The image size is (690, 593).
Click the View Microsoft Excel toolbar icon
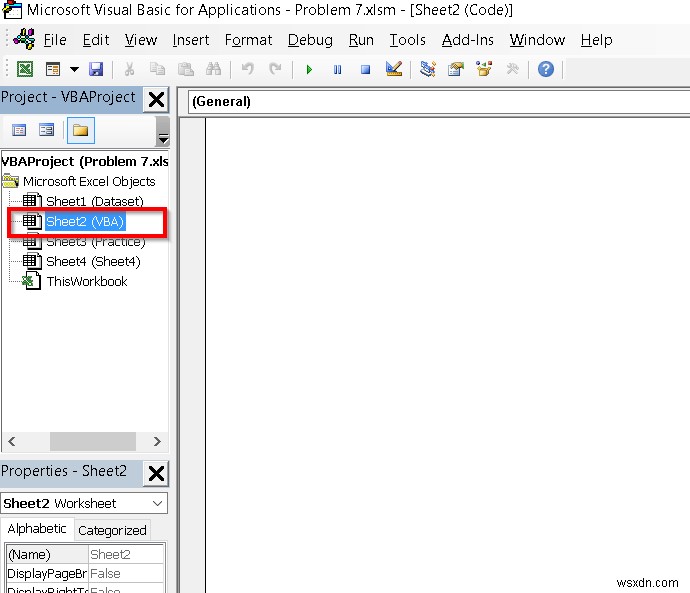25,69
